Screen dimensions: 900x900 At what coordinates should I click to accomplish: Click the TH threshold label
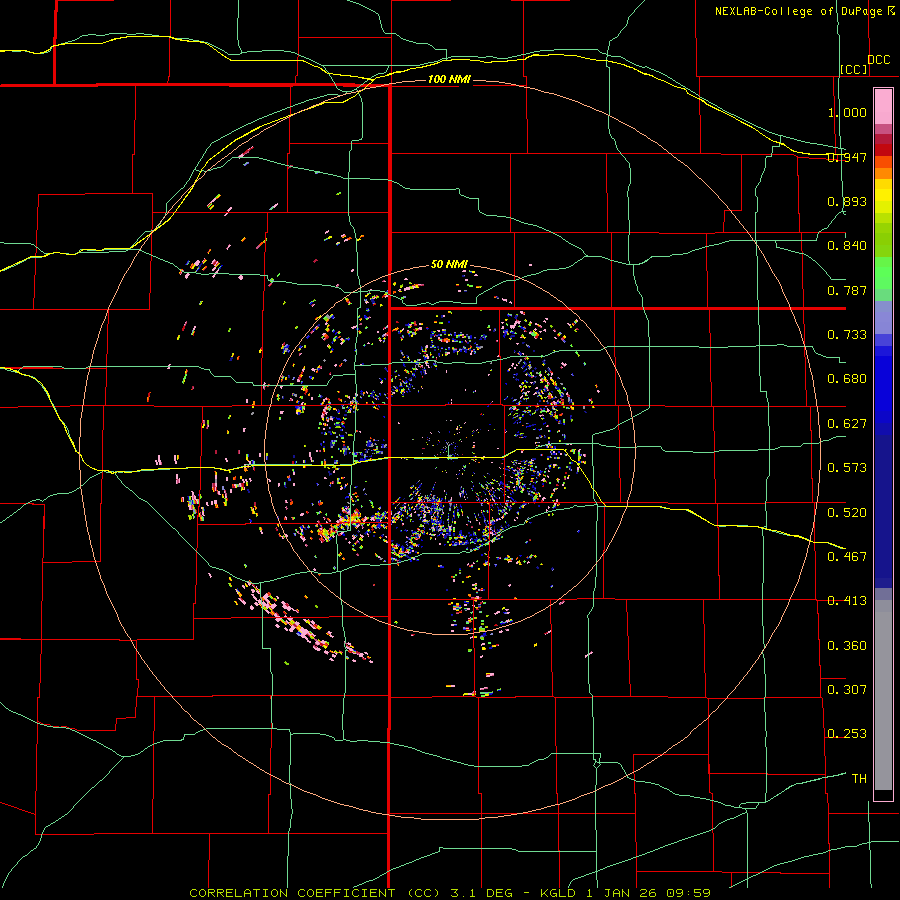pos(859,779)
